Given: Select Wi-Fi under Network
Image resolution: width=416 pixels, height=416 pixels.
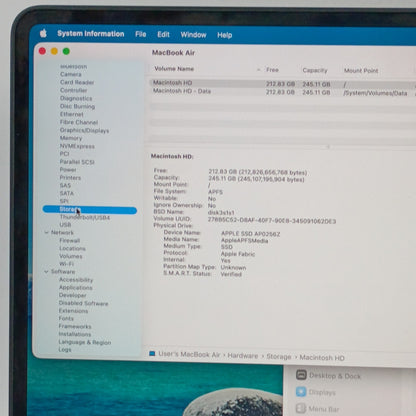Looking at the screenshot, I should coord(66,264).
